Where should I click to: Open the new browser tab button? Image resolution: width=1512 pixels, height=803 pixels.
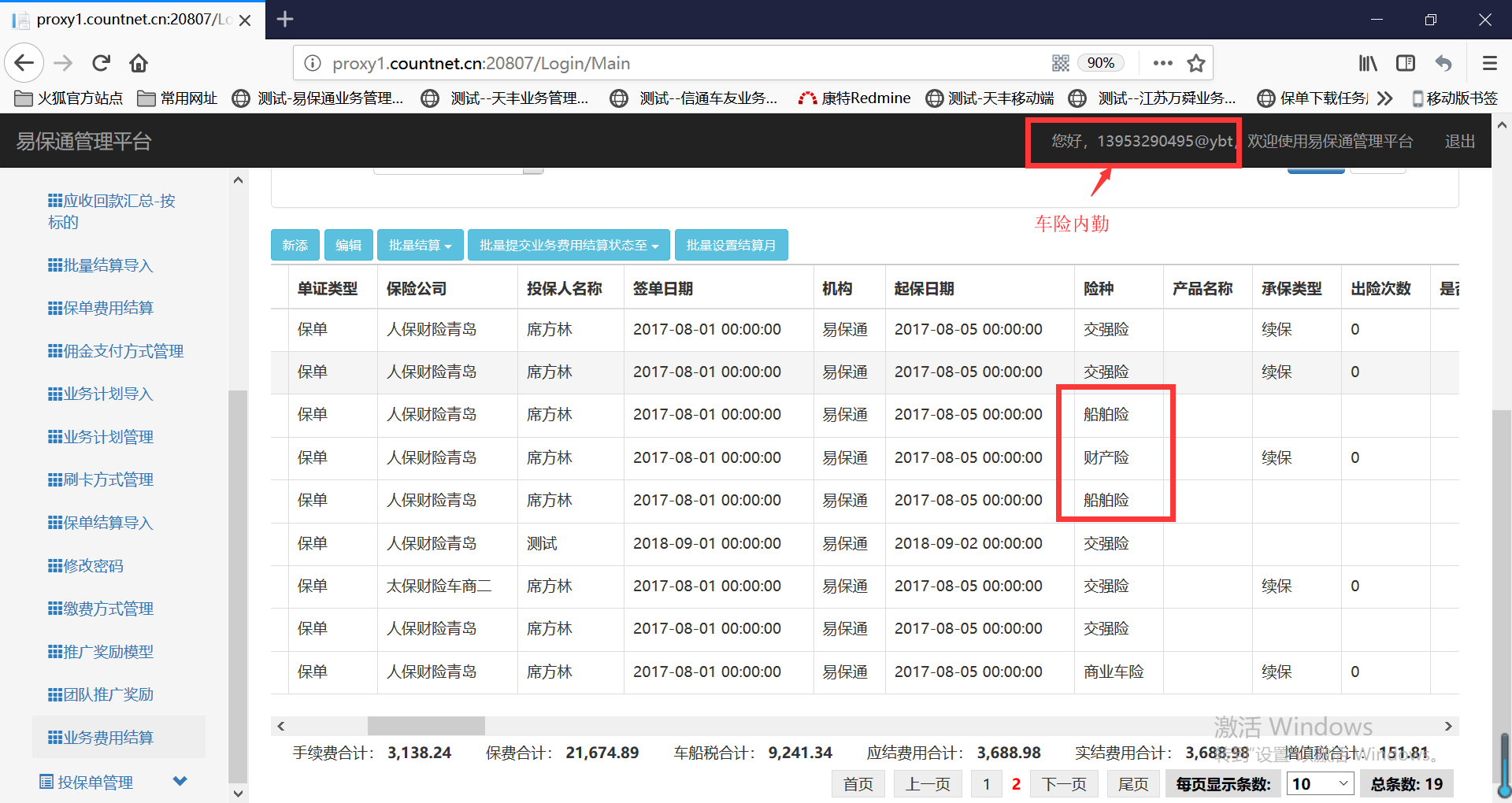click(x=285, y=19)
